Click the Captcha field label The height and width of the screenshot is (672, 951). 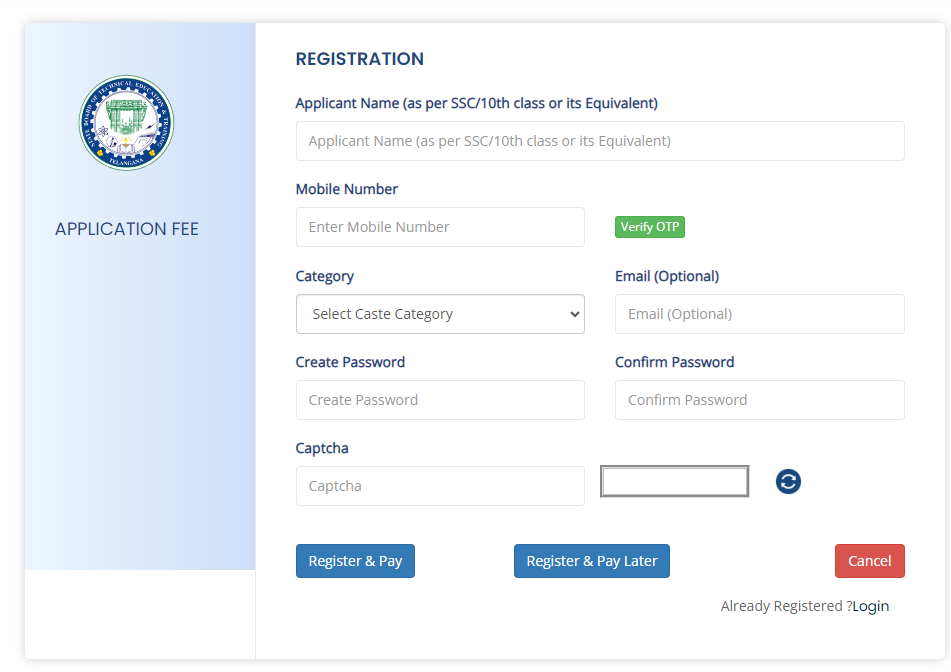tap(322, 448)
